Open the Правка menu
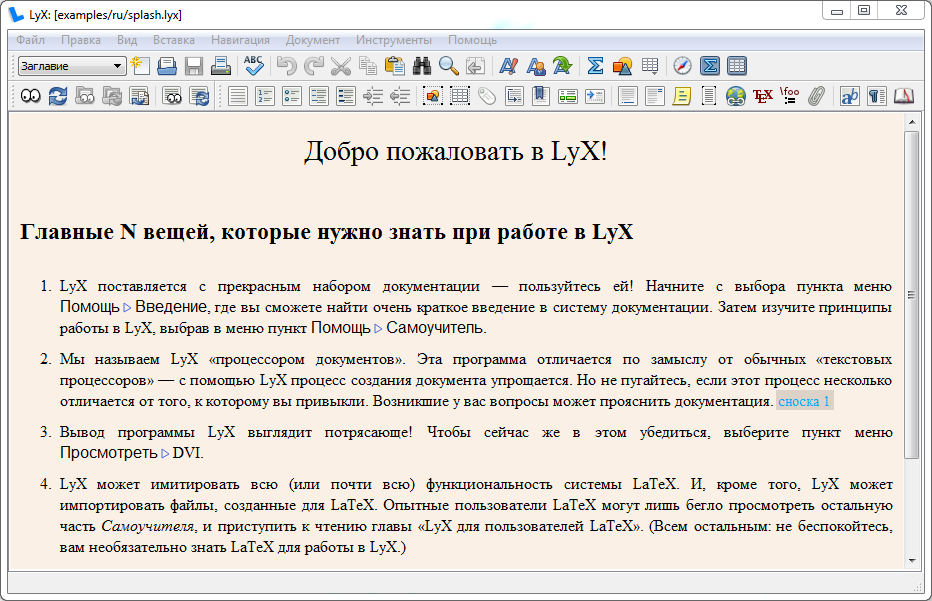Viewport: 932px width, 601px height. click(81, 40)
